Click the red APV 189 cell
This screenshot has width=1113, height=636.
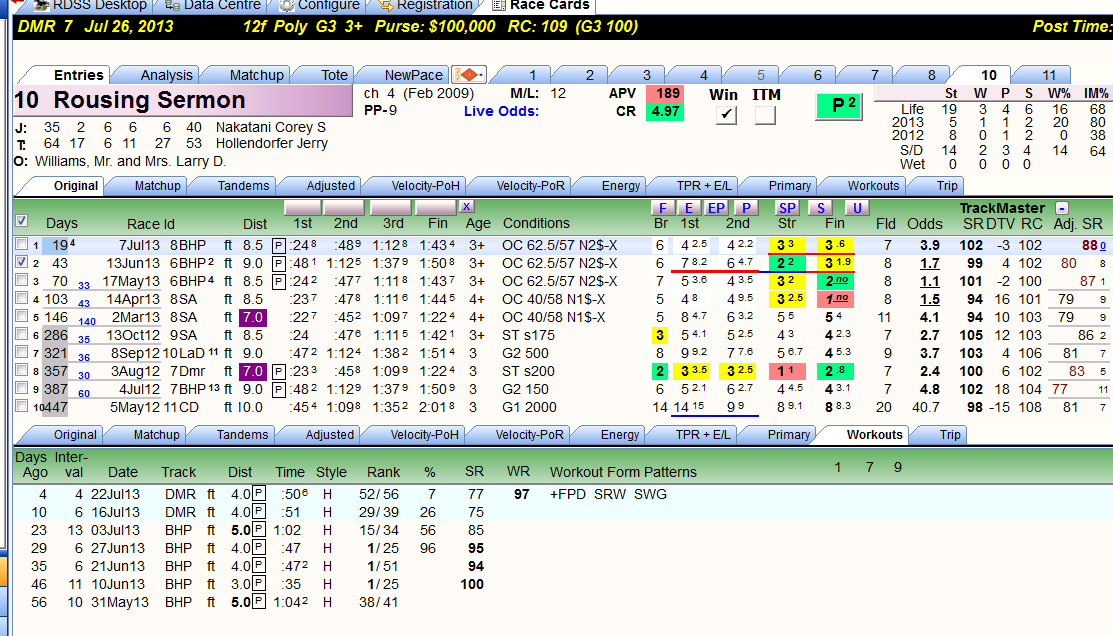[x=664, y=94]
